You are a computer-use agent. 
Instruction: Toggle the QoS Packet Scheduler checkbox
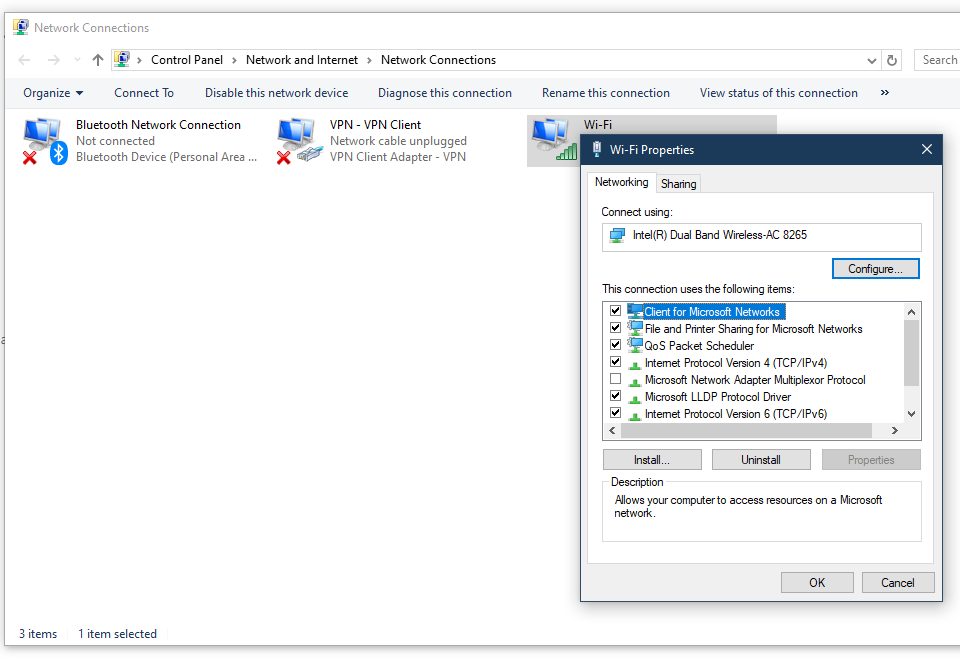point(615,345)
